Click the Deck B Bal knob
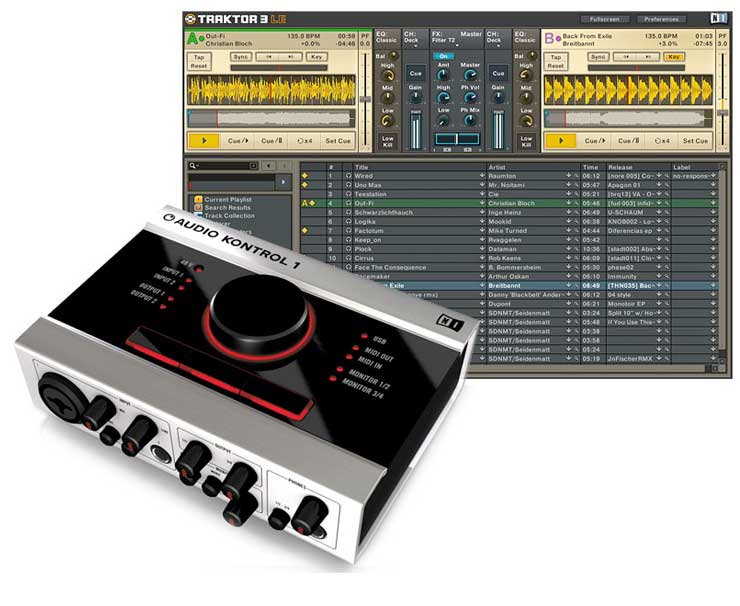The height and width of the screenshot is (606, 740). point(532,56)
